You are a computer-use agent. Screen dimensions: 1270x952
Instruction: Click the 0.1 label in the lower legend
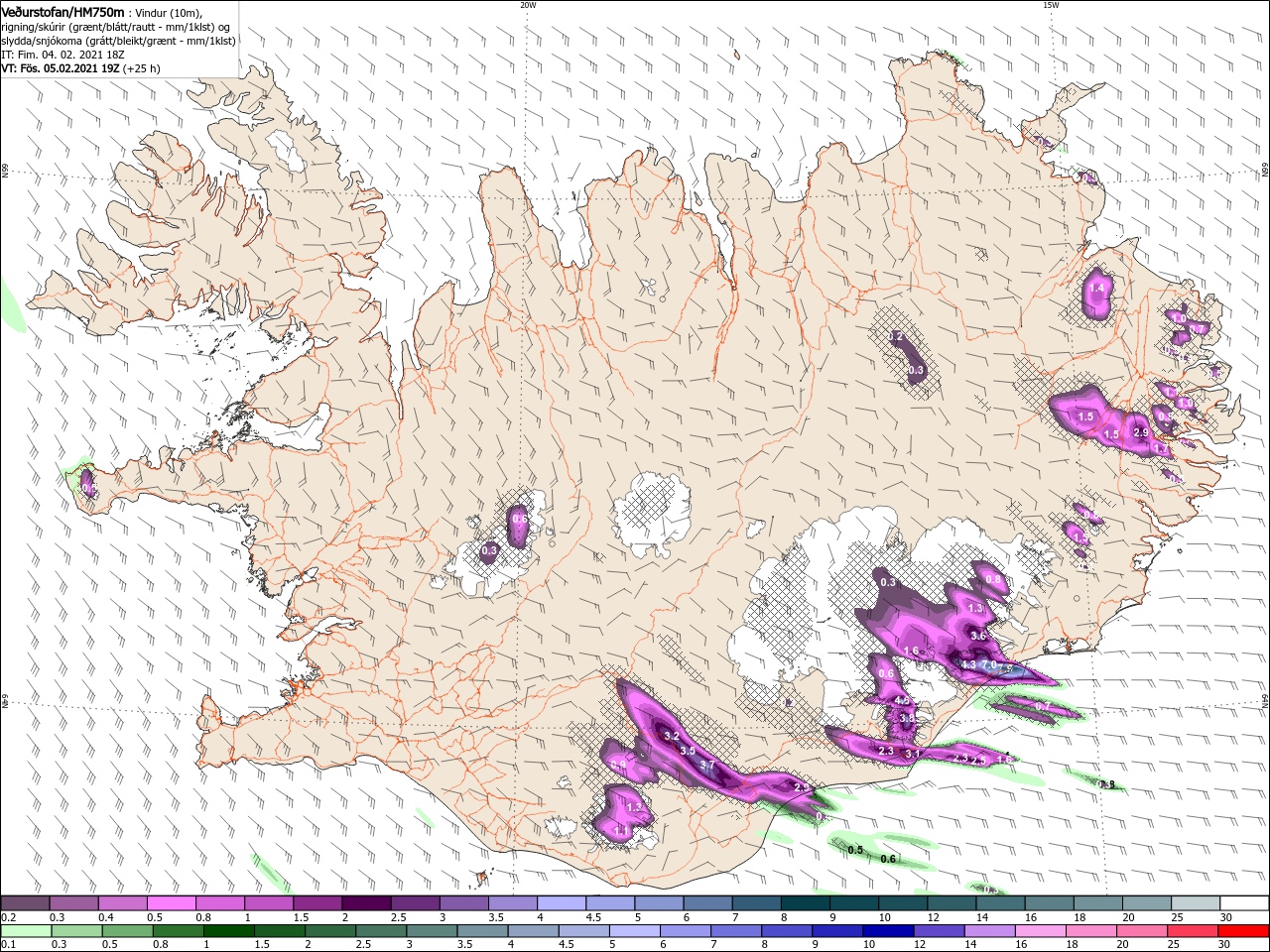[7, 944]
